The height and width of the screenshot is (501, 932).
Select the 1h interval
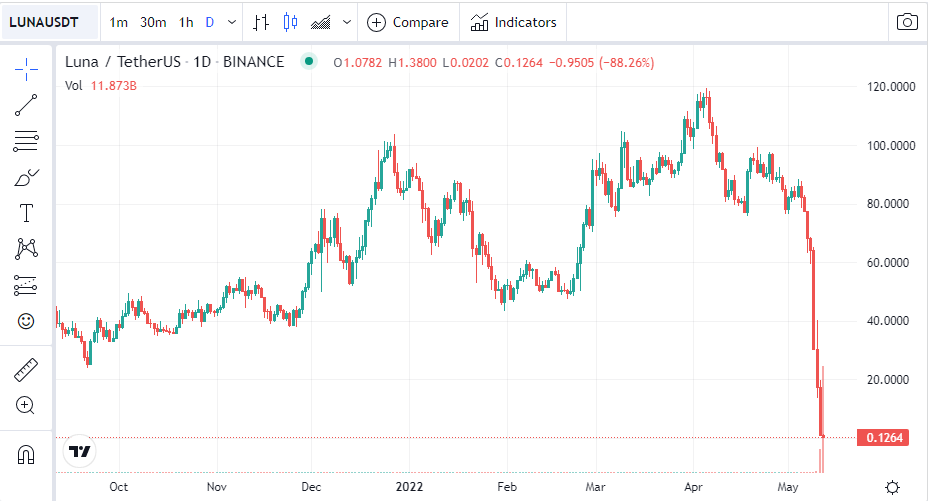click(x=186, y=23)
